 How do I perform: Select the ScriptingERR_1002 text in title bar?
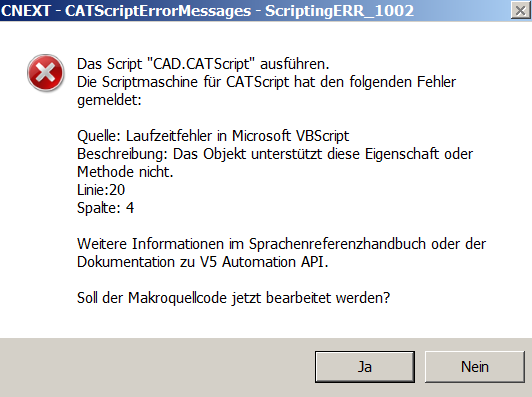pyautogui.click(x=339, y=11)
